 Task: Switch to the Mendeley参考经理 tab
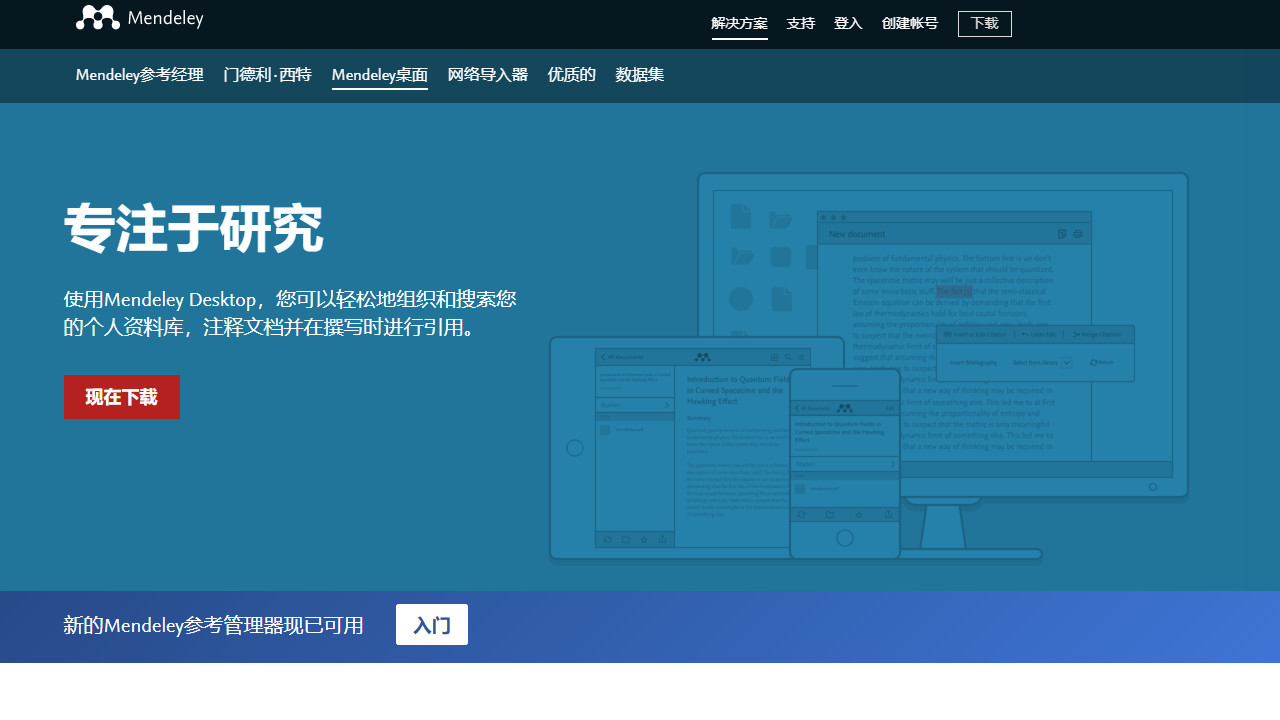coord(139,75)
